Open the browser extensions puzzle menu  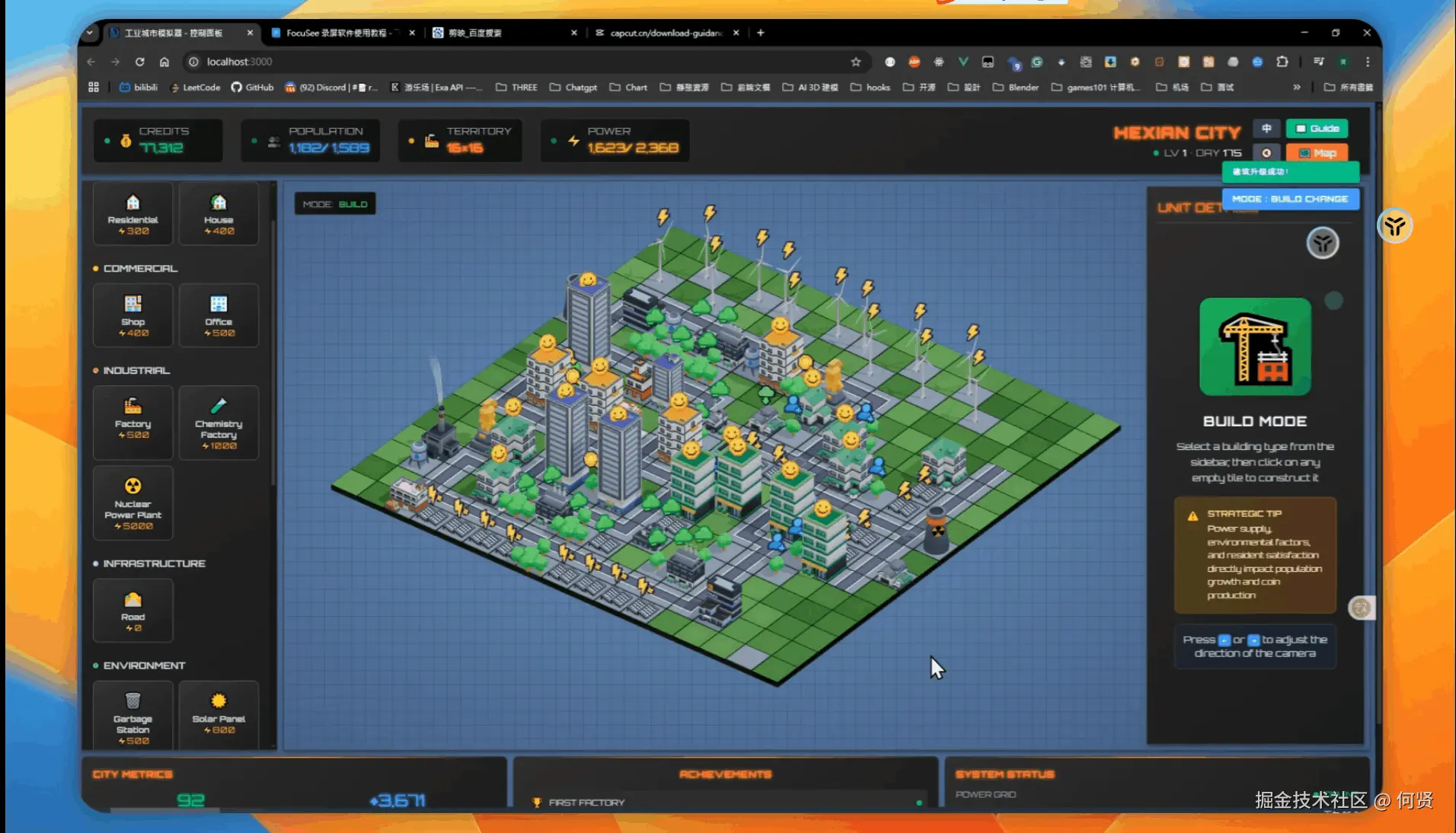coord(1282,62)
